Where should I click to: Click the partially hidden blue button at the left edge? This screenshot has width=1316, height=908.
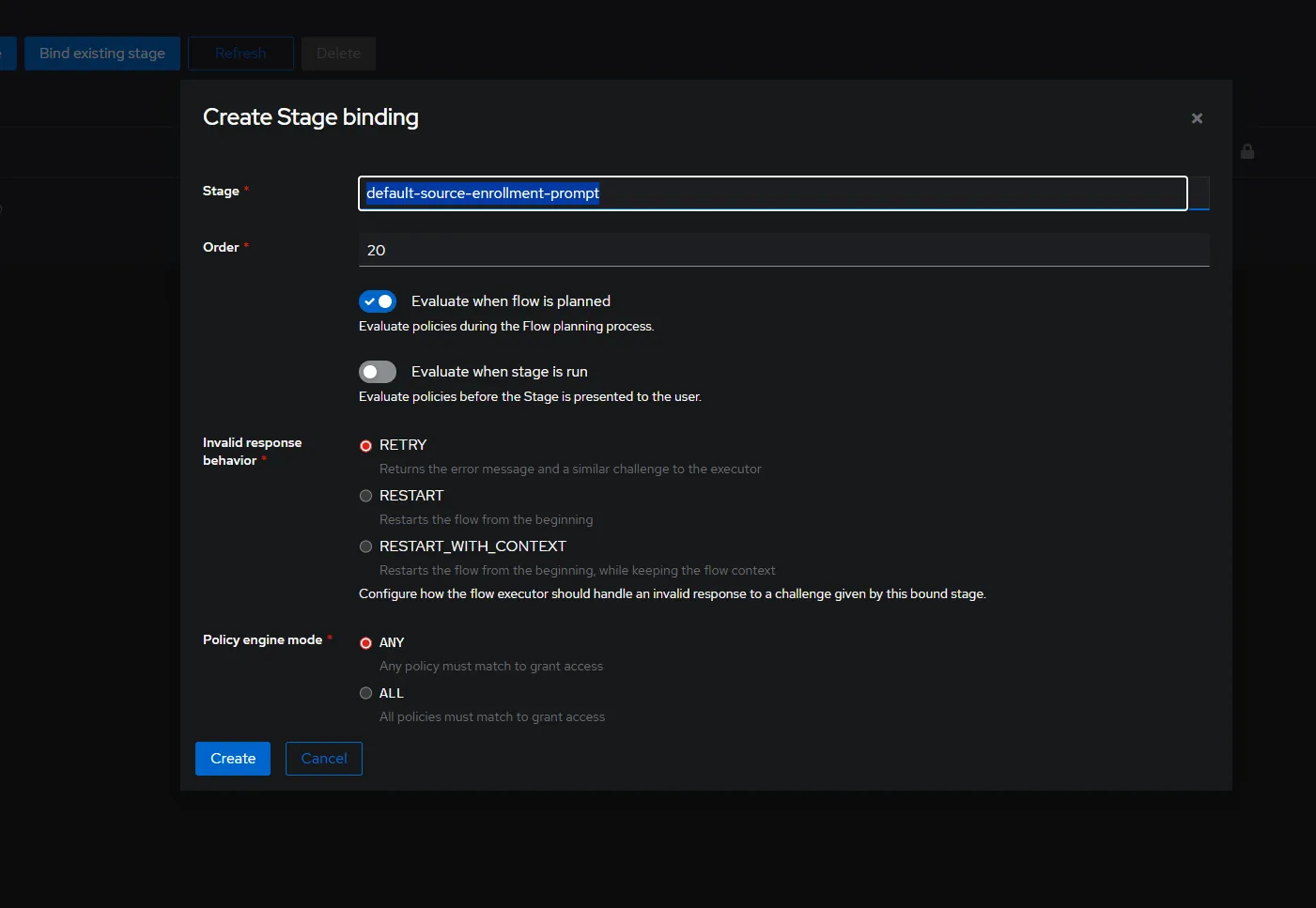[8, 54]
